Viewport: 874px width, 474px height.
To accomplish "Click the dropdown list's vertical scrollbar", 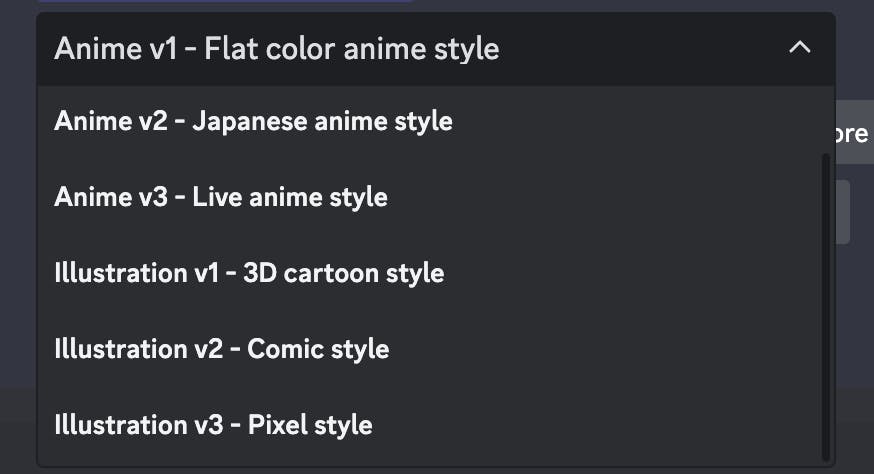I will pos(826,300).
